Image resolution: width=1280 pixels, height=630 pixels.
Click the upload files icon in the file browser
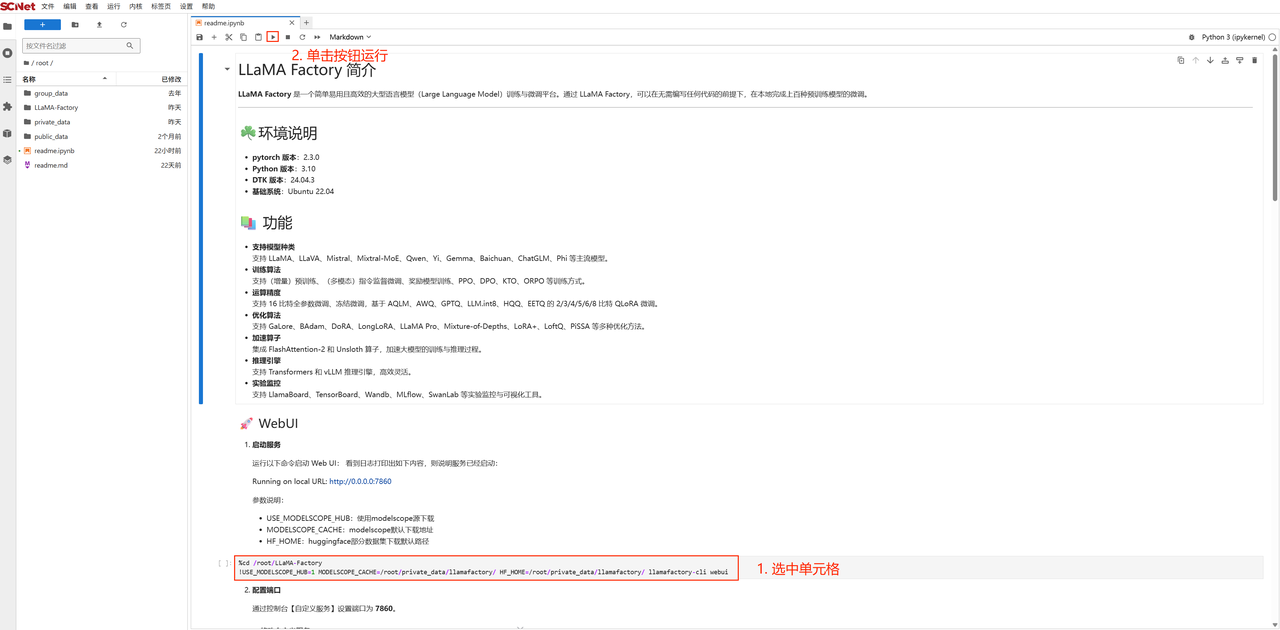pyautogui.click(x=99, y=25)
